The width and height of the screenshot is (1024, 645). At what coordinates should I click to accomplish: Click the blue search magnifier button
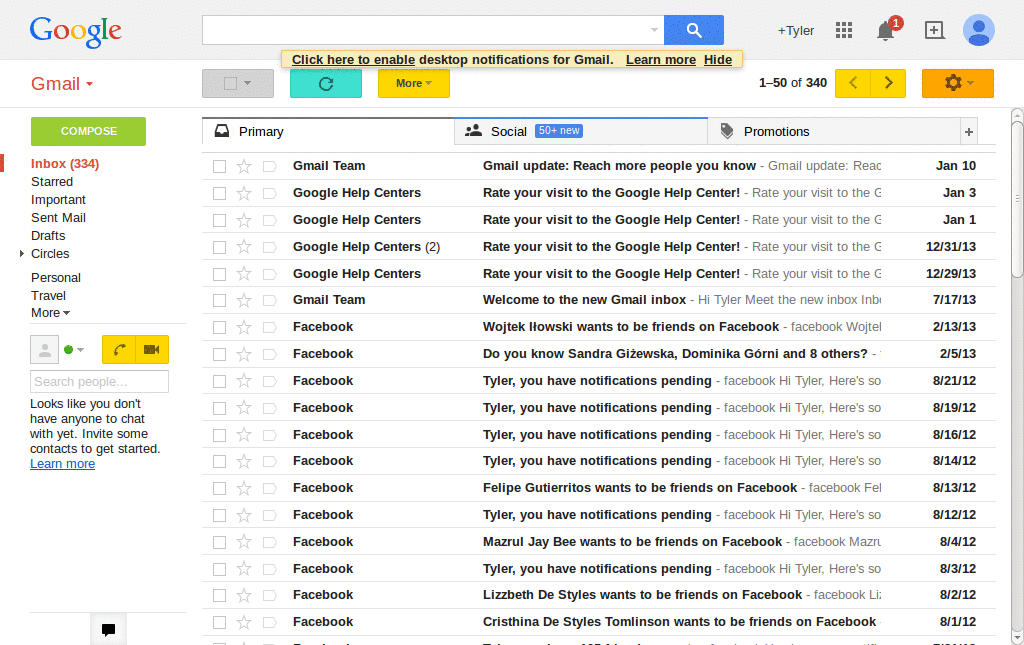click(694, 30)
